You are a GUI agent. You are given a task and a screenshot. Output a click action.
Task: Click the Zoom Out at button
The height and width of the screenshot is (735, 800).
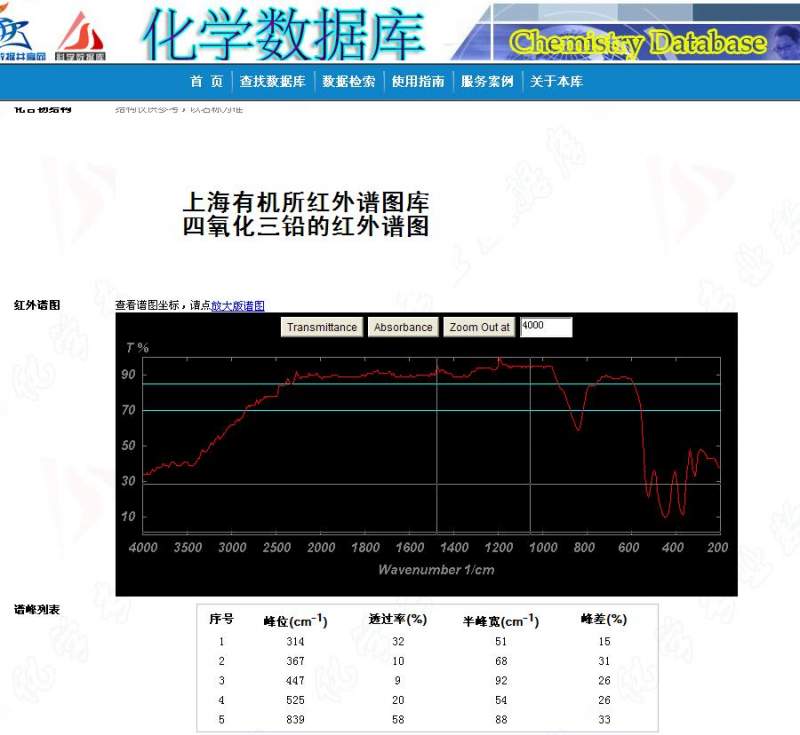coord(480,327)
